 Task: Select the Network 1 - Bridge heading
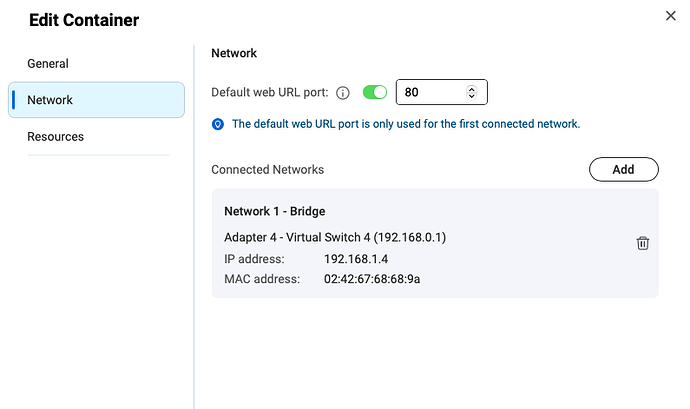pyautogui.click(x=274, y=211)
